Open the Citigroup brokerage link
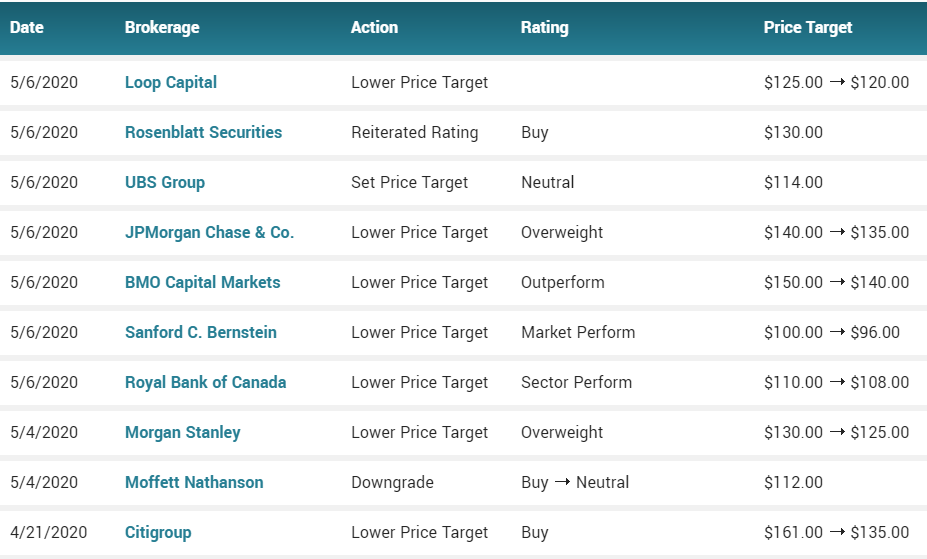The image size is (927, 559). (158, 533)
